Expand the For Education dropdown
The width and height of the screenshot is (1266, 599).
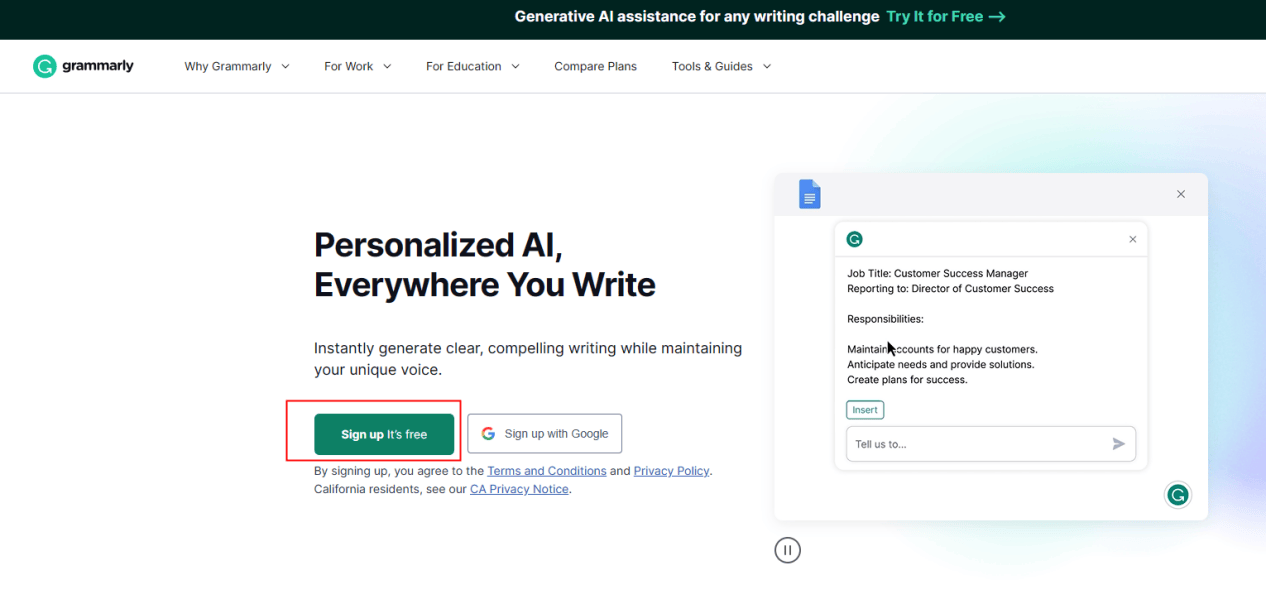tap(472, 66)
